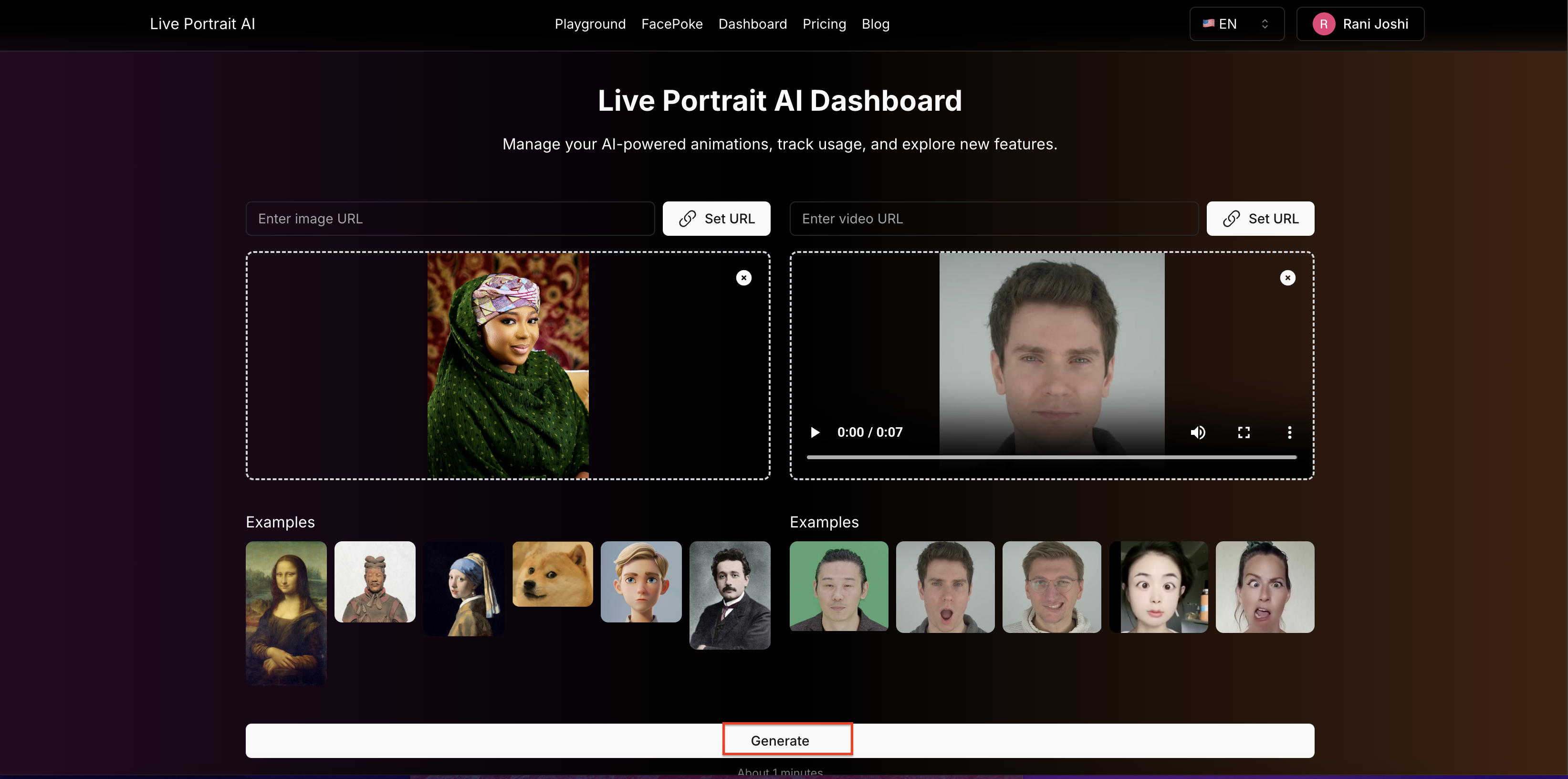Viewport: 1568px width, 779px height.
Task: Open the EN language selector dropdown
Action: point(1236,24)
